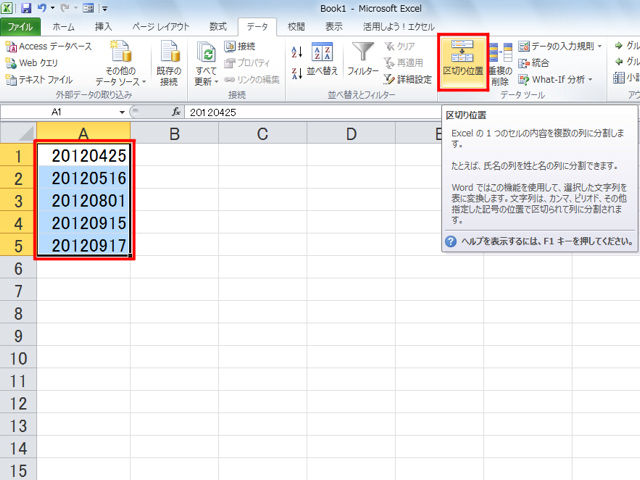This screenshot has width=640, height=480.
Task: Open the 接続 connections button
Action: 240,47
